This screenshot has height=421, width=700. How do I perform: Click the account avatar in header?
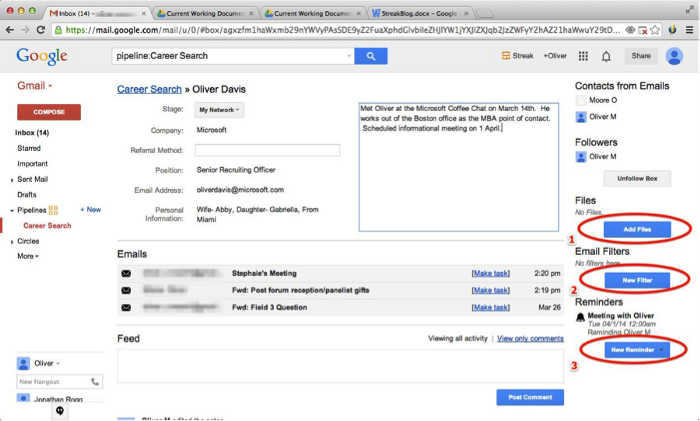click(674, 56)
